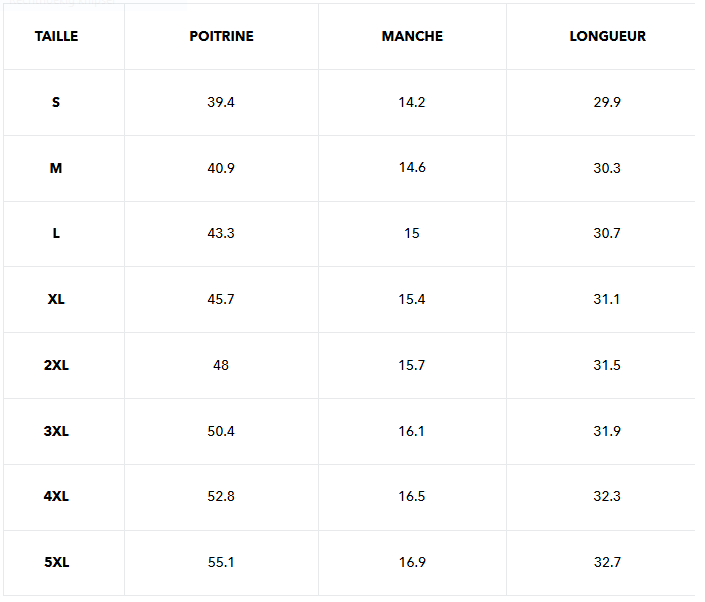Select chest value 48 for 2XL
This screenshot has height=602, width=705.
221,365
